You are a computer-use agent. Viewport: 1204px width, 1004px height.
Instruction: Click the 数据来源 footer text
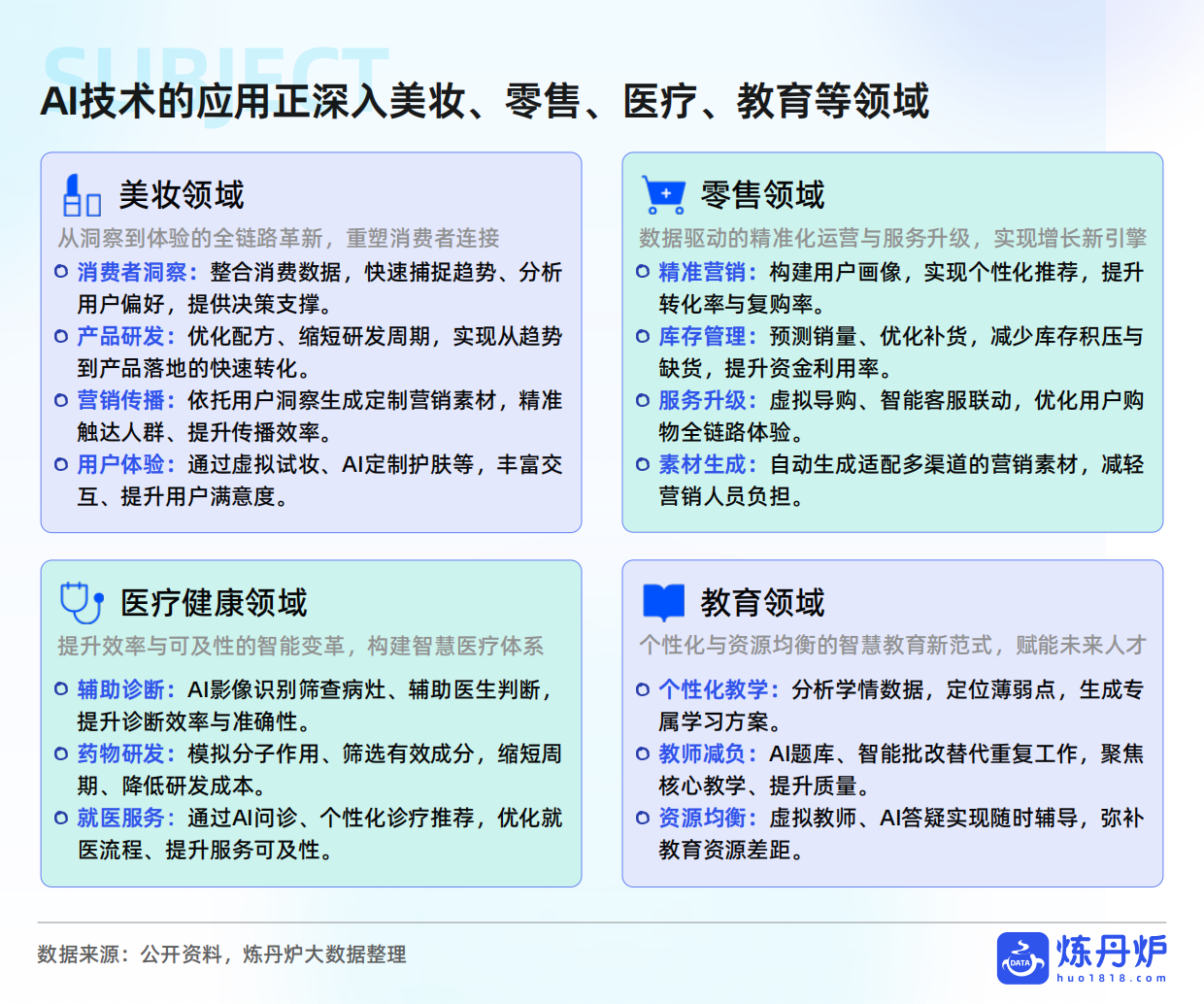221,955
